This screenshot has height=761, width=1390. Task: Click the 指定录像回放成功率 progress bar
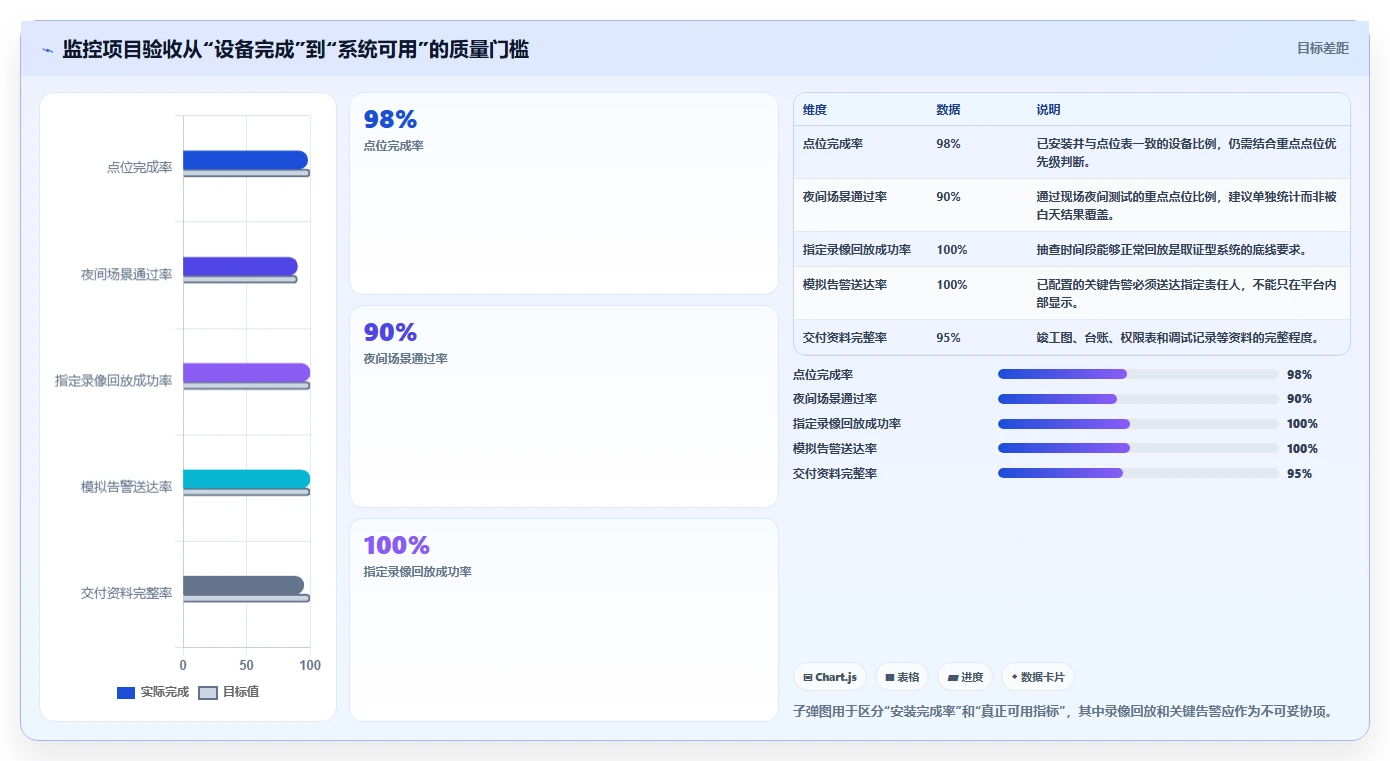[1138, 424]
